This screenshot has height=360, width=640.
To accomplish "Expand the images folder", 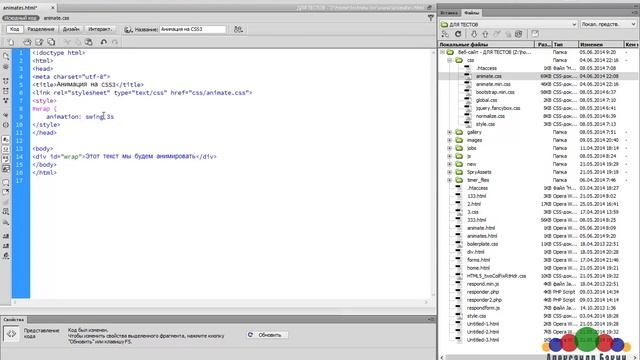I will [x=450, y=140].
